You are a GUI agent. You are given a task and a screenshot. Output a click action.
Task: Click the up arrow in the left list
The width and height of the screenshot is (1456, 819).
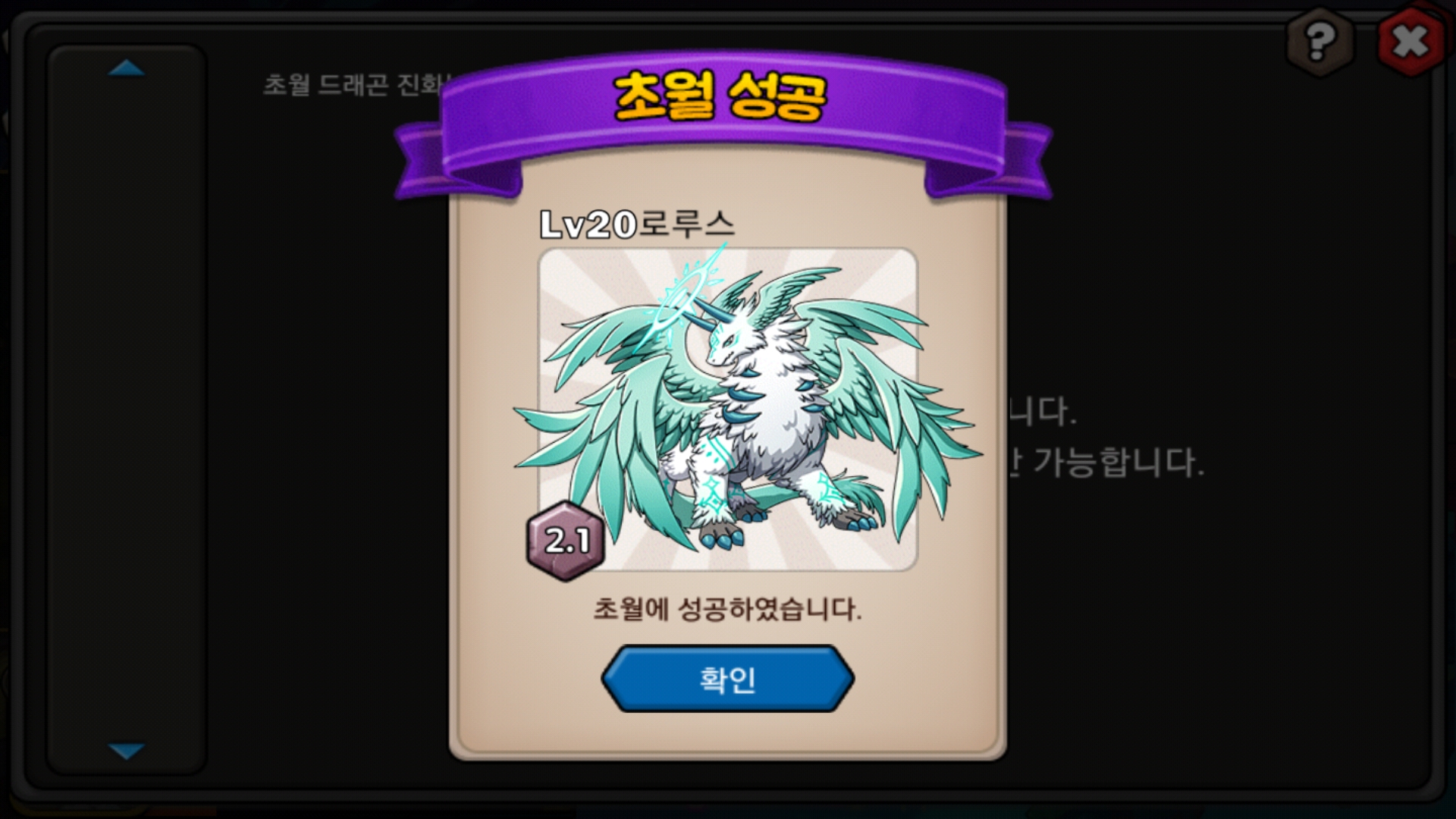(x=127, y=68)
